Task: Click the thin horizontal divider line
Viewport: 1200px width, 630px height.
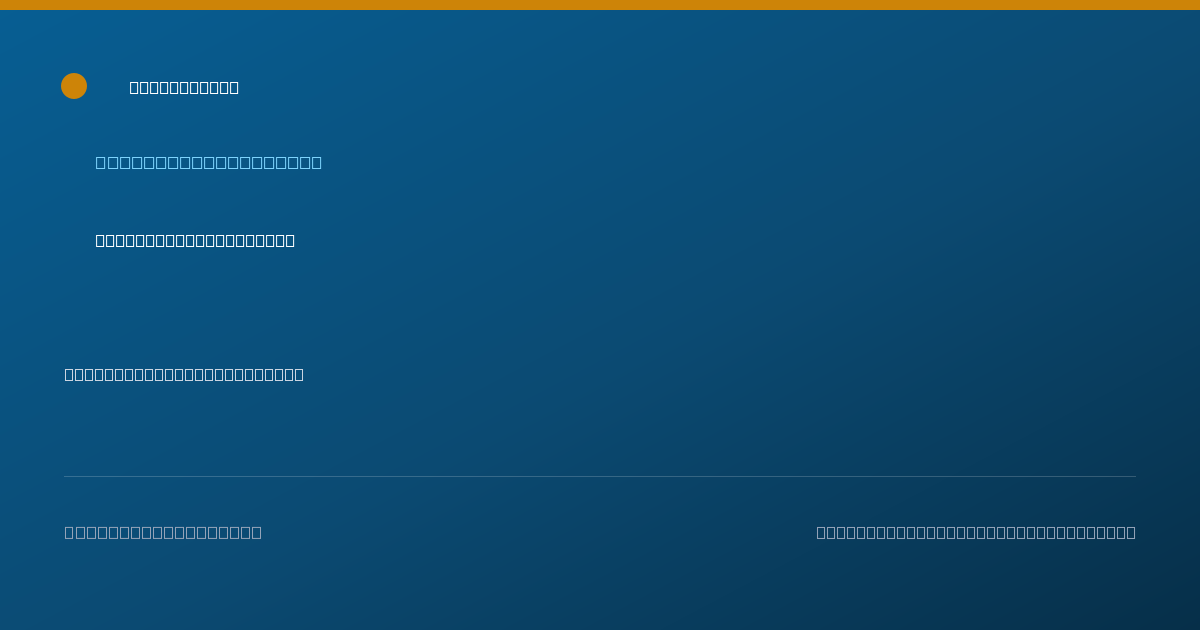Action: 600,476
